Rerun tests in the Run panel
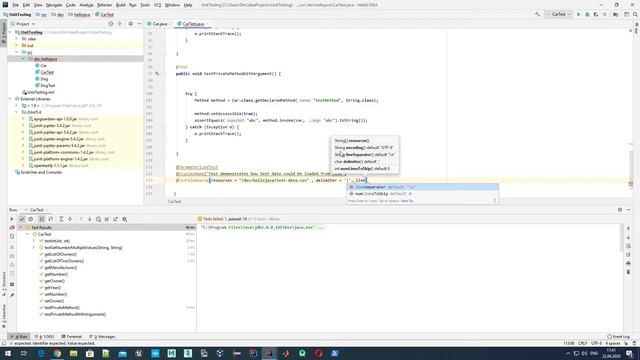The image size is (640, 360). point(12,219)
